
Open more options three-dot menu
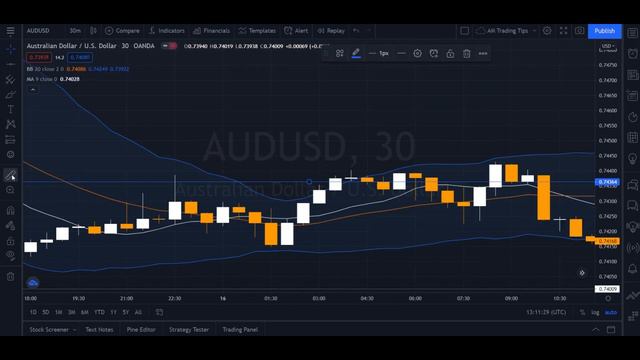[x=483, y=53]
